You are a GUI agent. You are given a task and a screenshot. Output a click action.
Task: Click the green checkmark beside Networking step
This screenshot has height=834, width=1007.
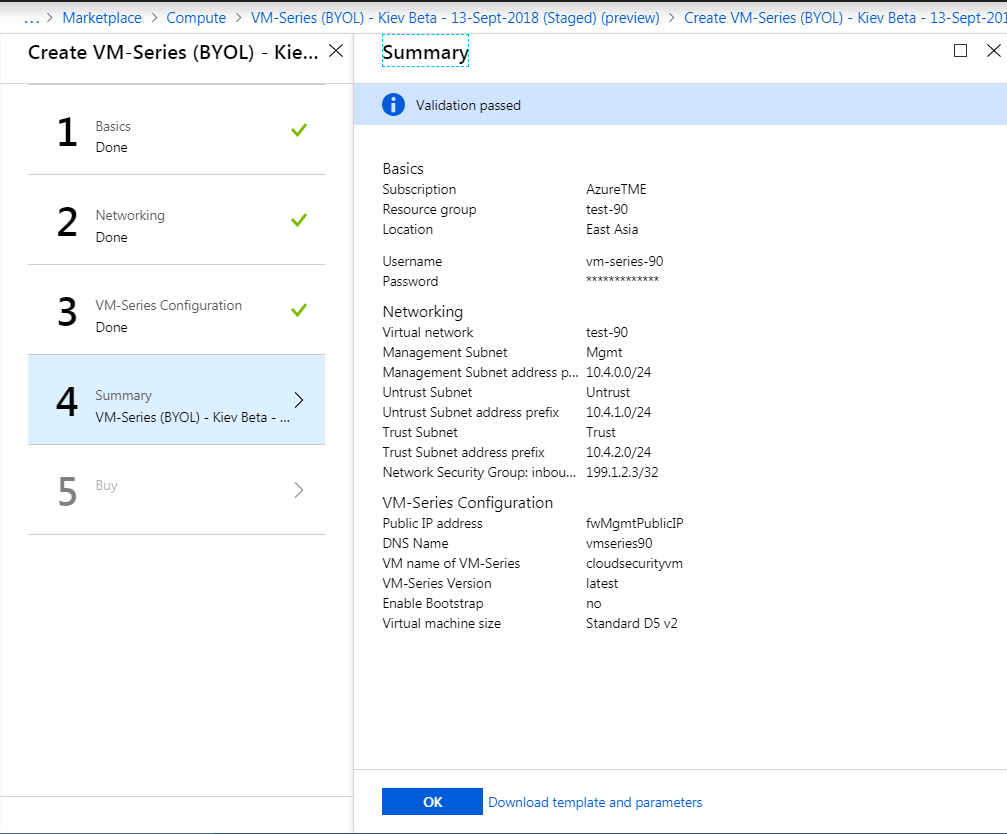click(x=298, y=220)
